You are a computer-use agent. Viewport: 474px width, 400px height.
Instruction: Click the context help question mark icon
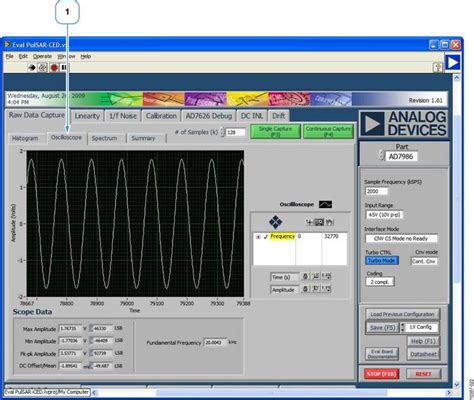click(x=438, y=68)
